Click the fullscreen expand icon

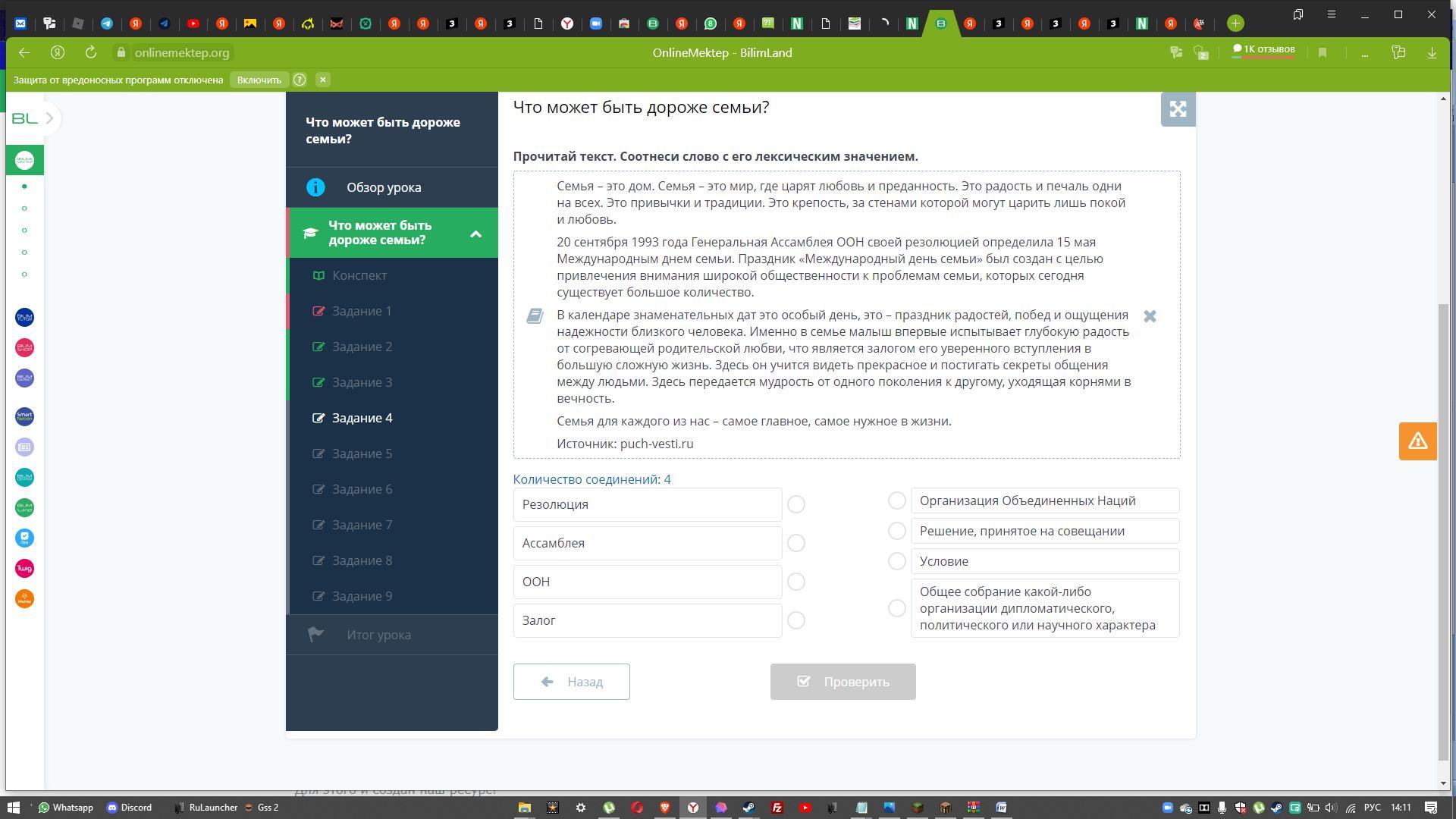pyautogui.click(x=1178, y=109)
